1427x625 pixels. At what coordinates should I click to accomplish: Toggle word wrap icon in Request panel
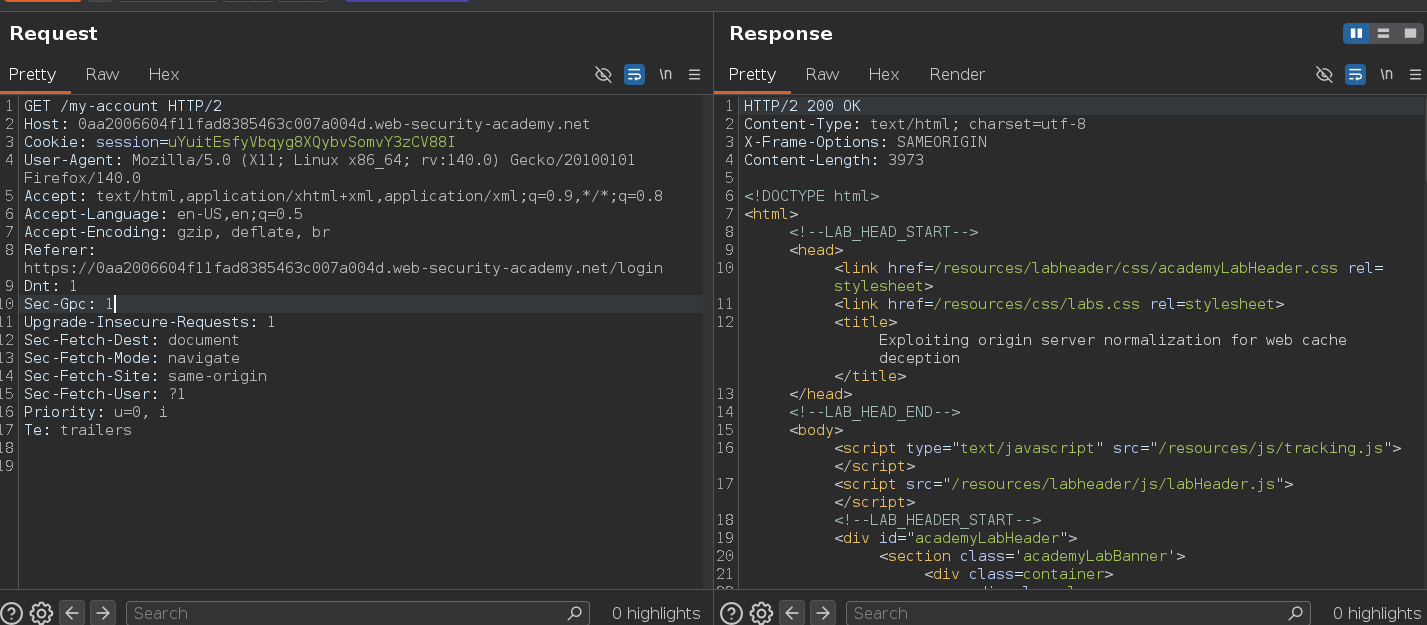coord(634,74)
